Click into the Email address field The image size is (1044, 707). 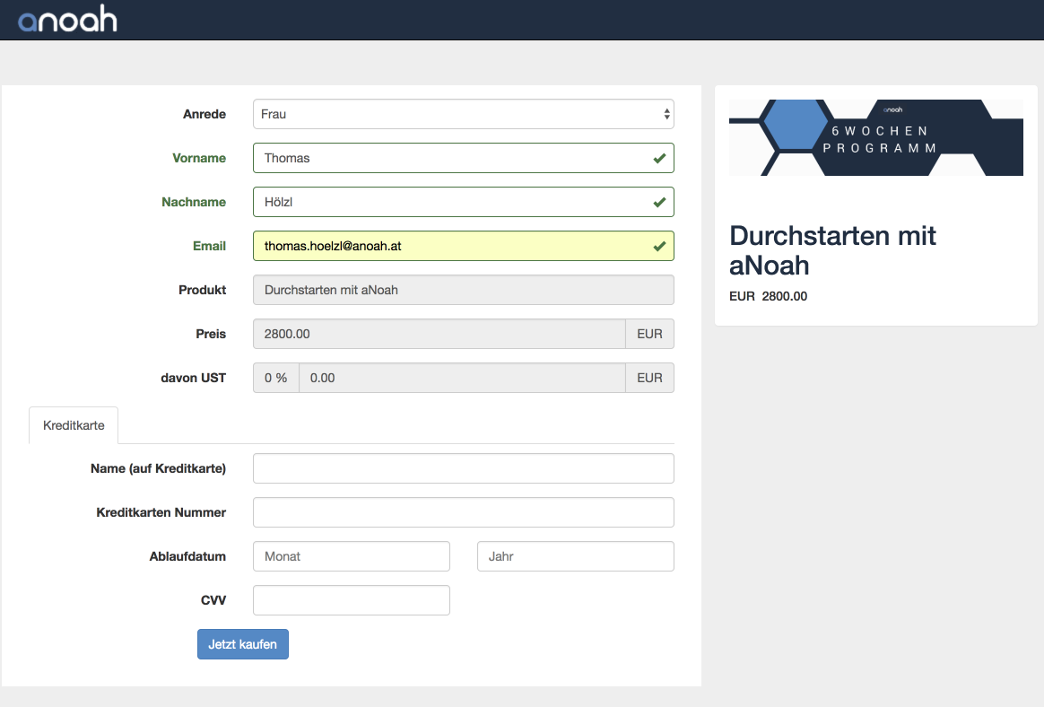tap(450, 246)
